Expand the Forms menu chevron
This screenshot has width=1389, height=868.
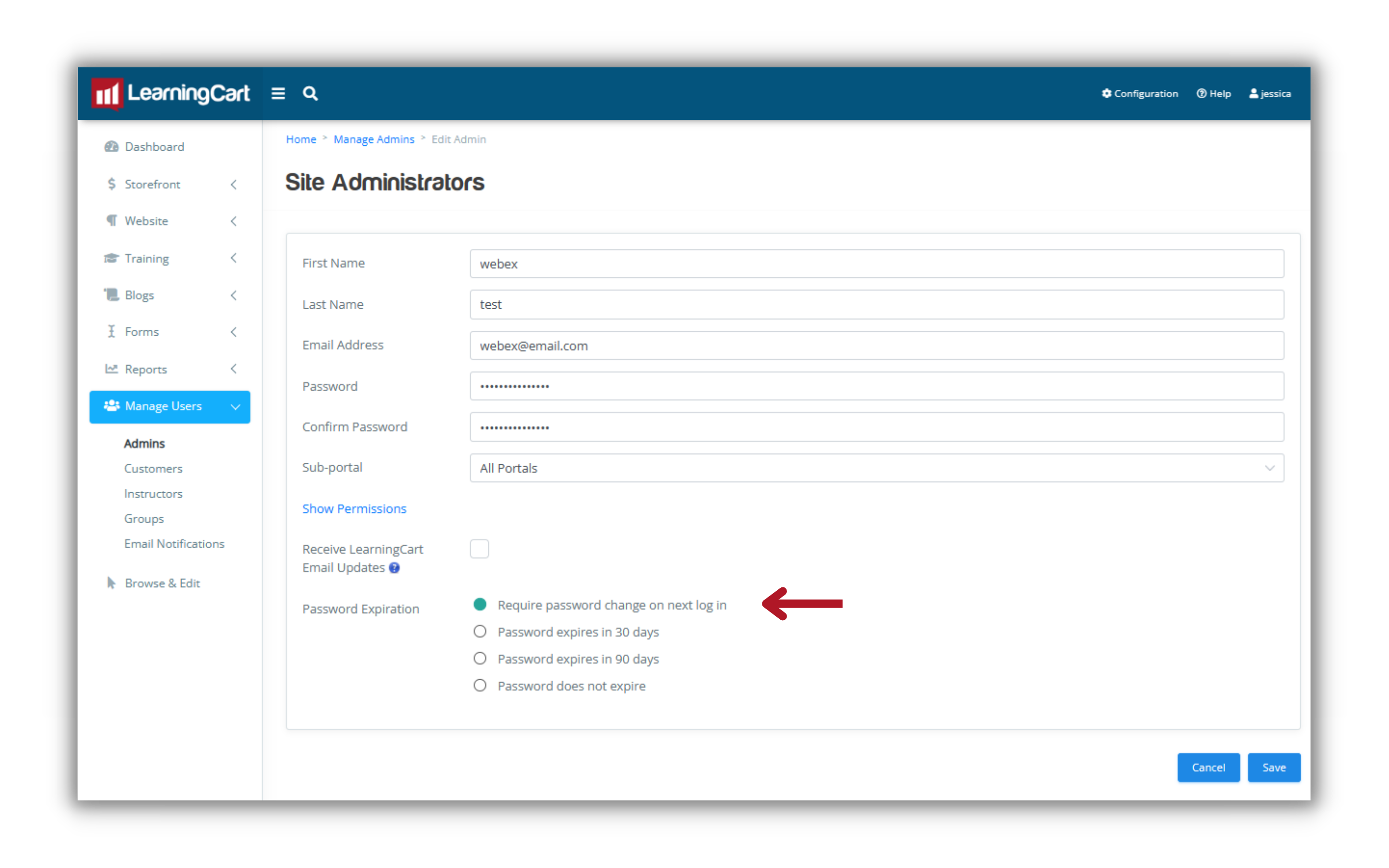234,332
